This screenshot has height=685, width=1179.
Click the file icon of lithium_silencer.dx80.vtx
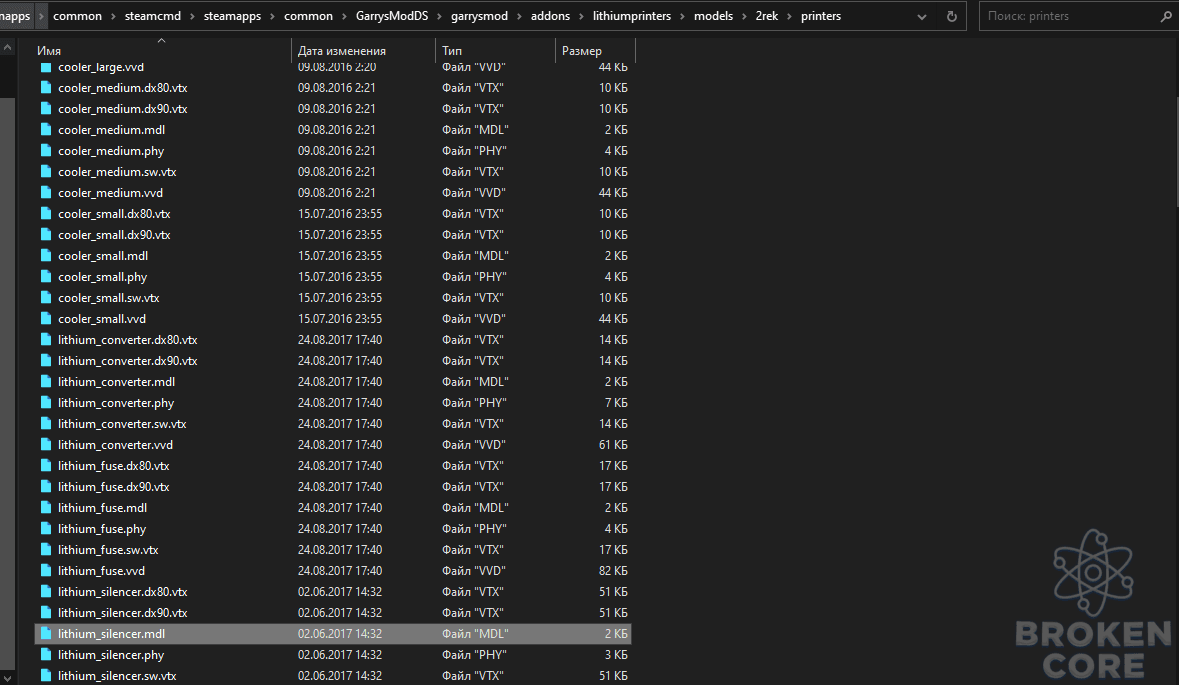coord(46,592)
